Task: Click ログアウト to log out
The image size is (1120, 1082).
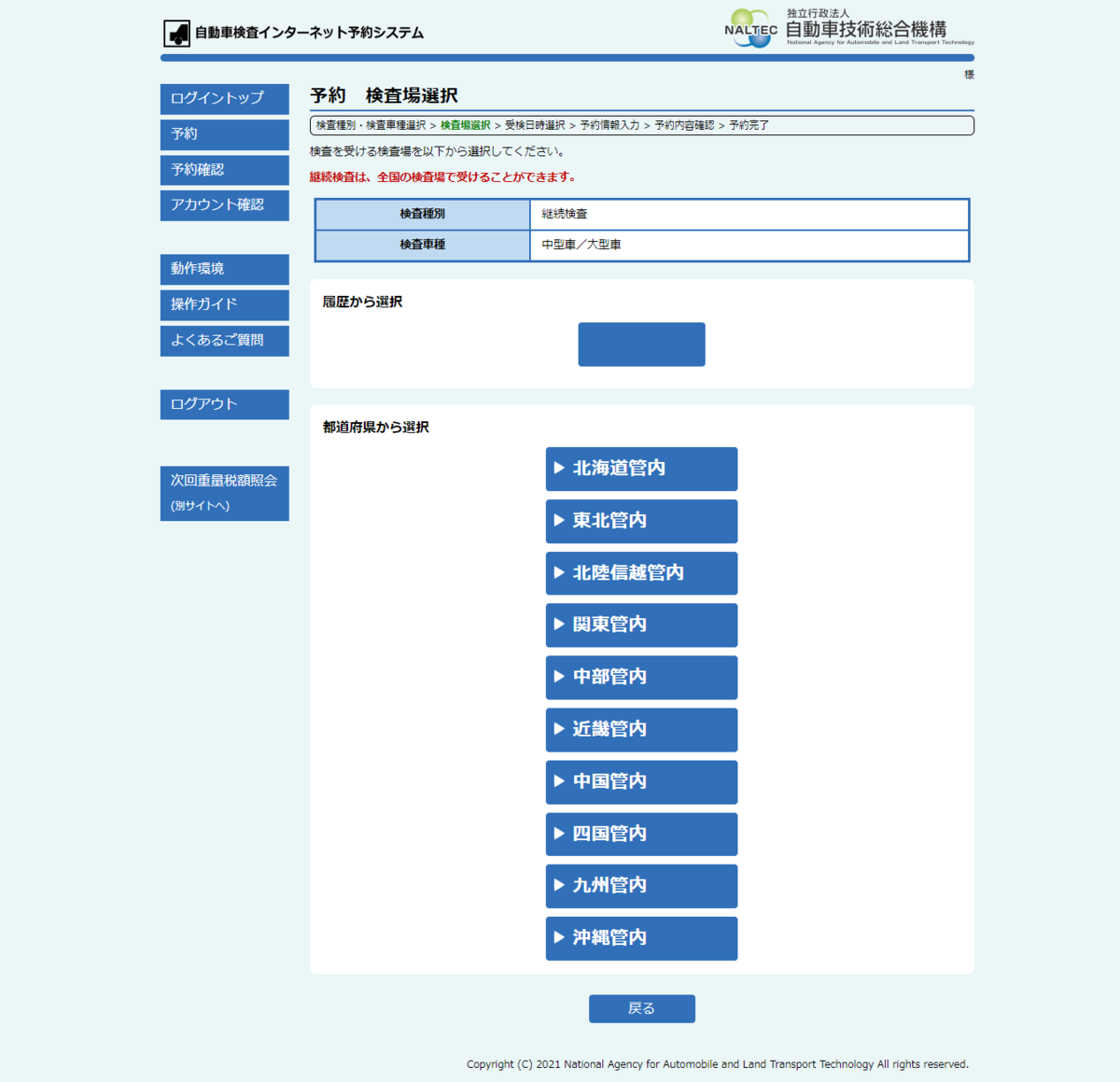Action: point(224,404)
